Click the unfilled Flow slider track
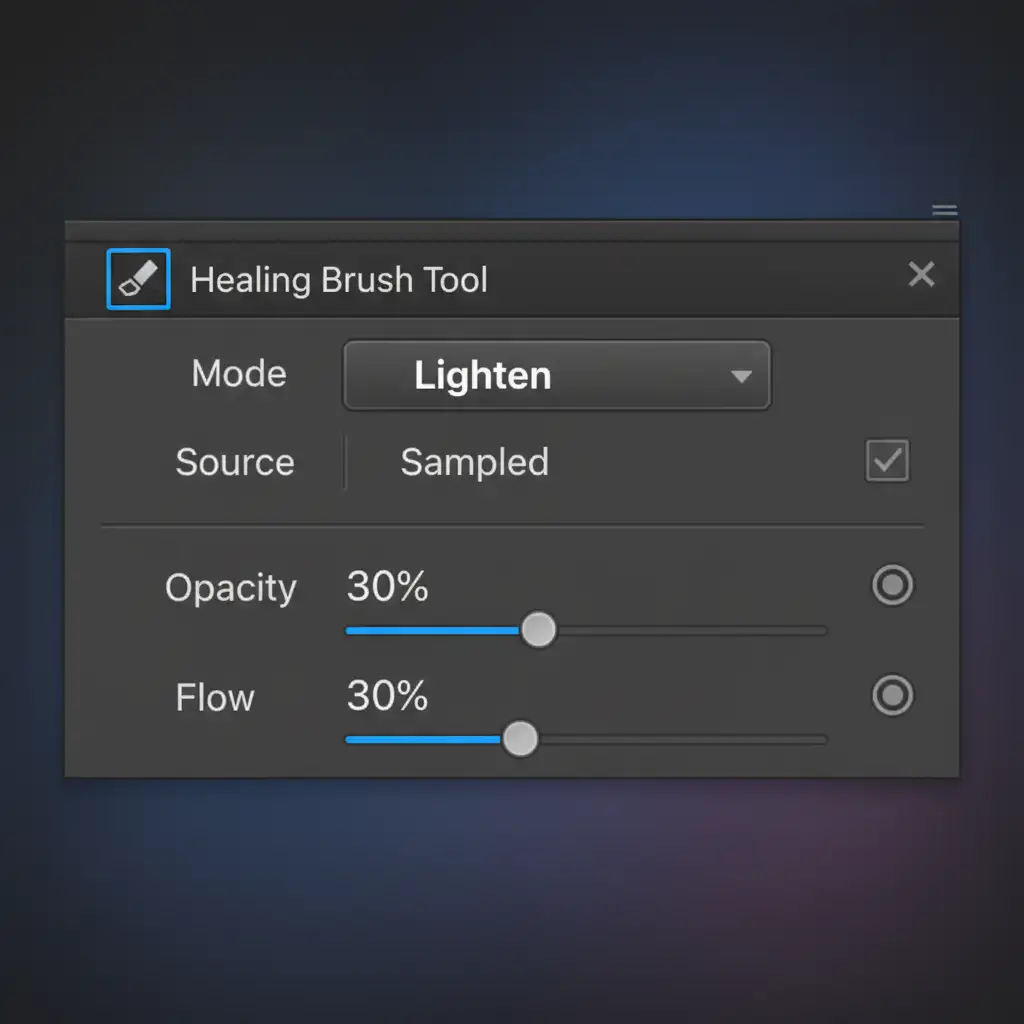The image size is (1024, 1024). pyautogui.click(x=680, y=740)
